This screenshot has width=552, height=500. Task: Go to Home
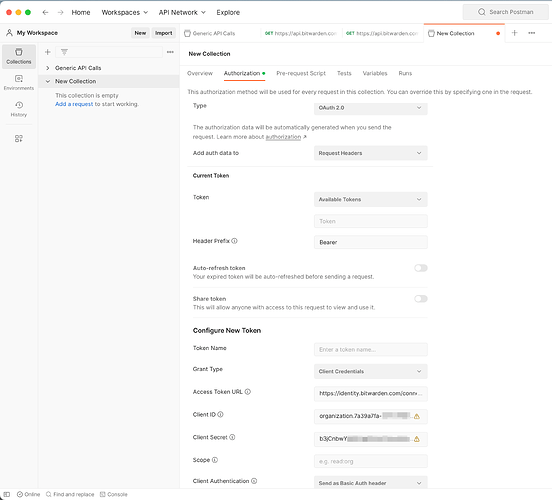point(81,12)
